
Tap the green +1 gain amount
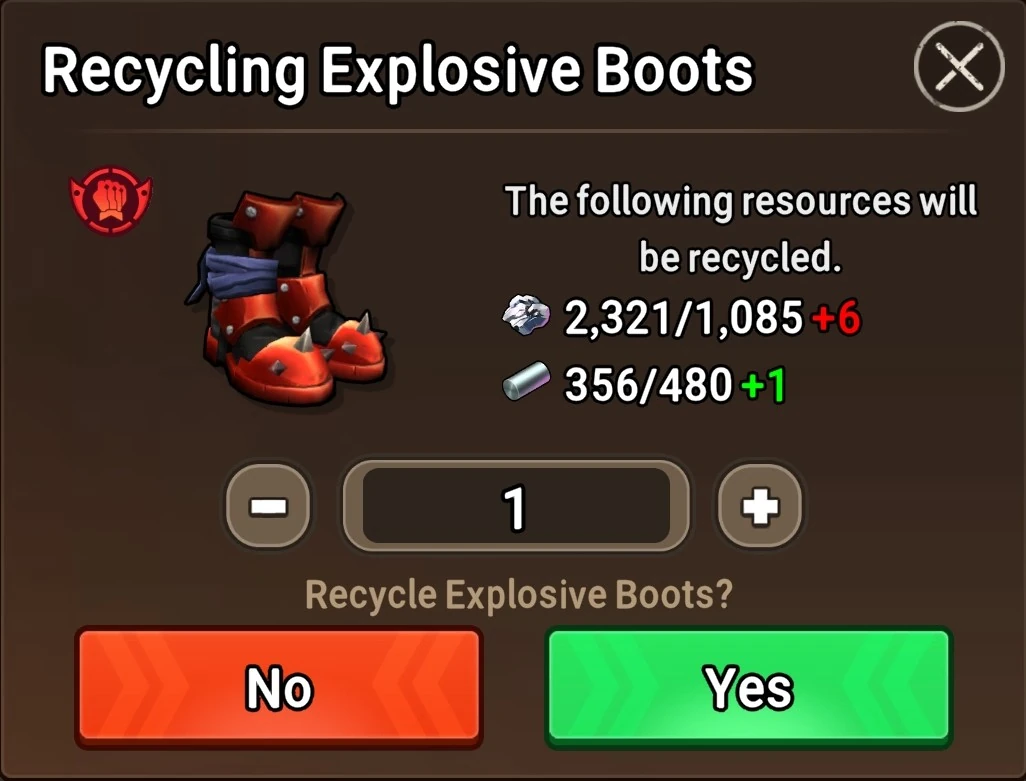click(x=763, y=384)
